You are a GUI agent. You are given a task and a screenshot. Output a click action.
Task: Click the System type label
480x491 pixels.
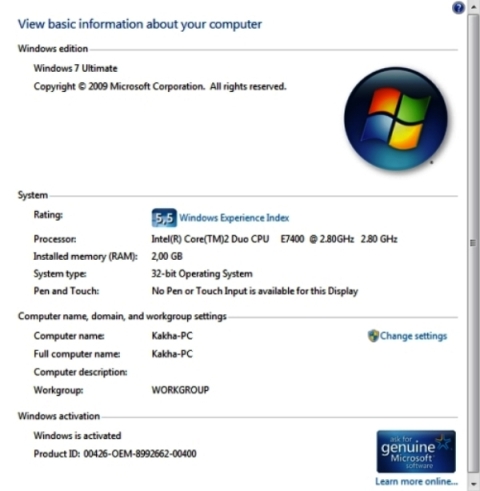point(60,274)
